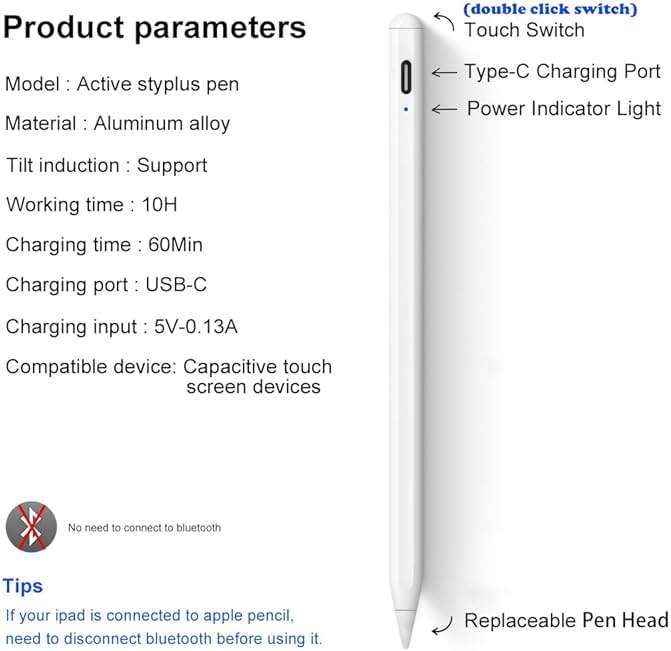Screen dimensions: 671x651
Task: Click the arrow pointing to Type-C port
Action: (x=444, y=72)
